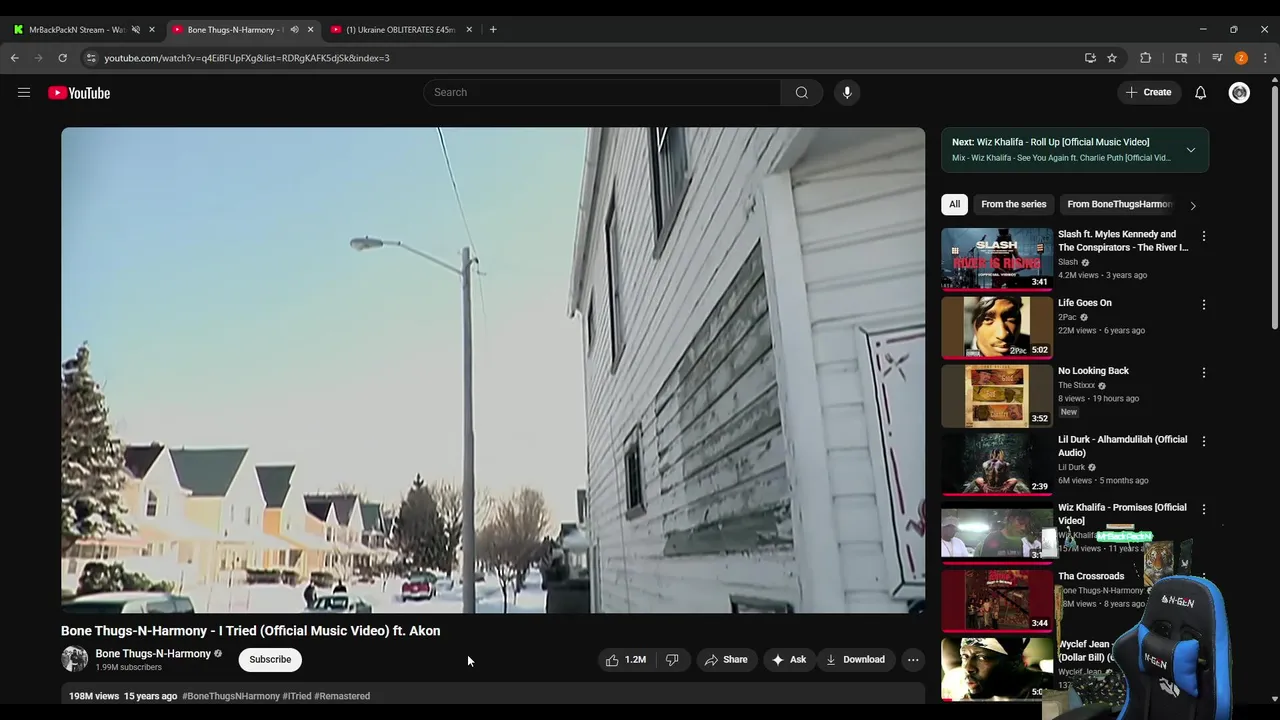Click the #ITried hashtag
Screen dimensions: 1280x720
(297, 696)
